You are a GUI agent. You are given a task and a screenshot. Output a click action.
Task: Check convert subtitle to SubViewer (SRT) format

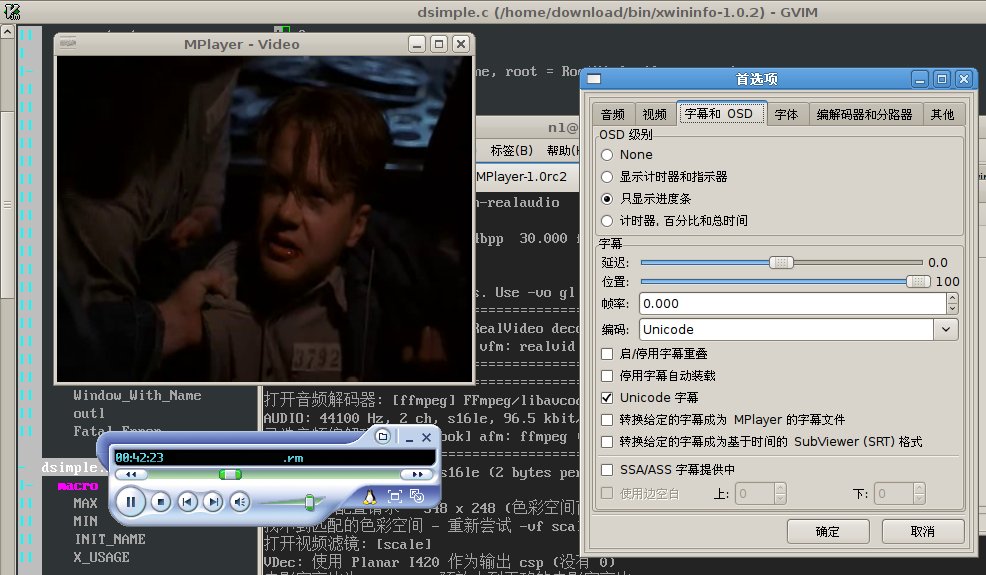[607, 442]
